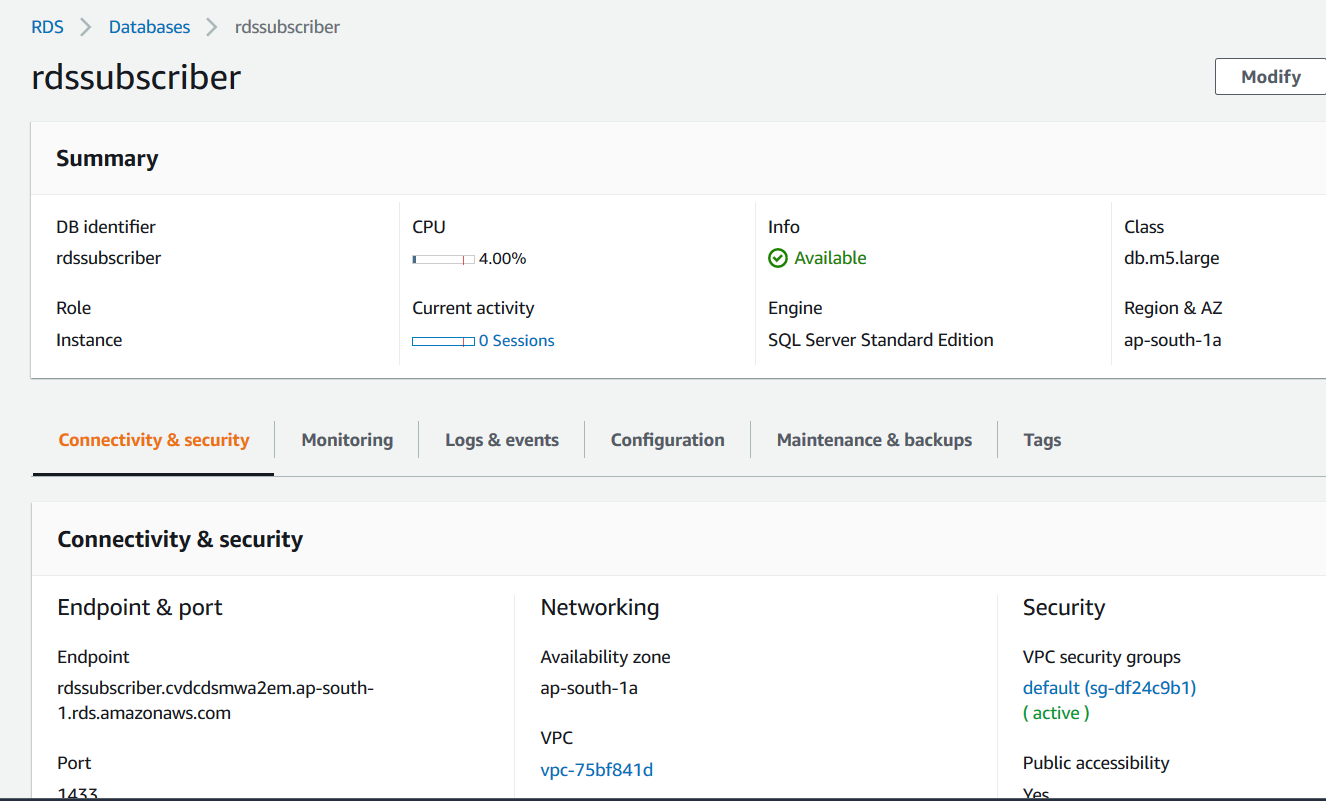Open the Tags tab
Screen dimensions: 1326x801
1042,440
